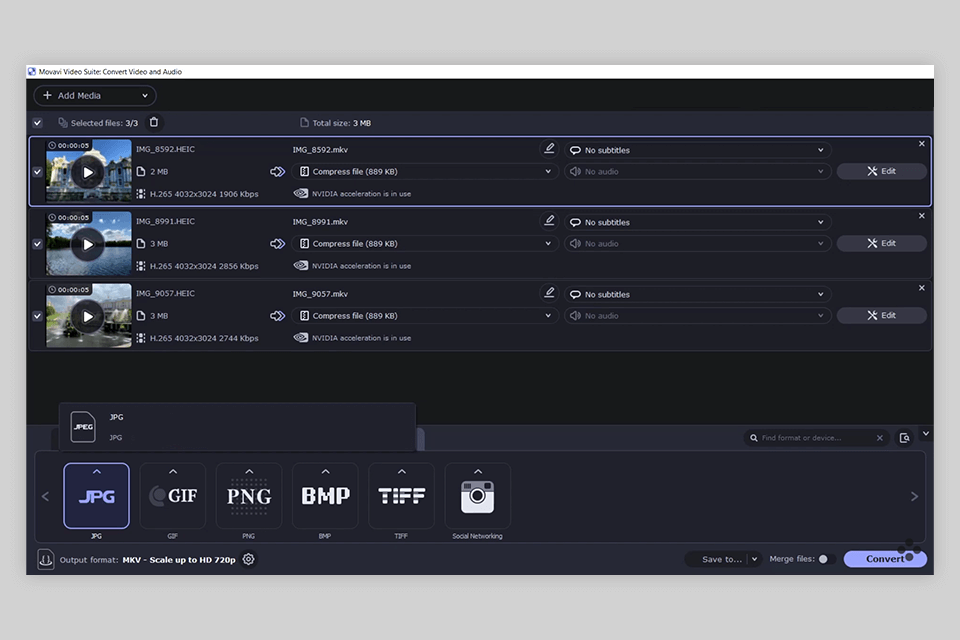Expand the PNG presets chevron
960x640 pixels.
click(x=249, y=472)
